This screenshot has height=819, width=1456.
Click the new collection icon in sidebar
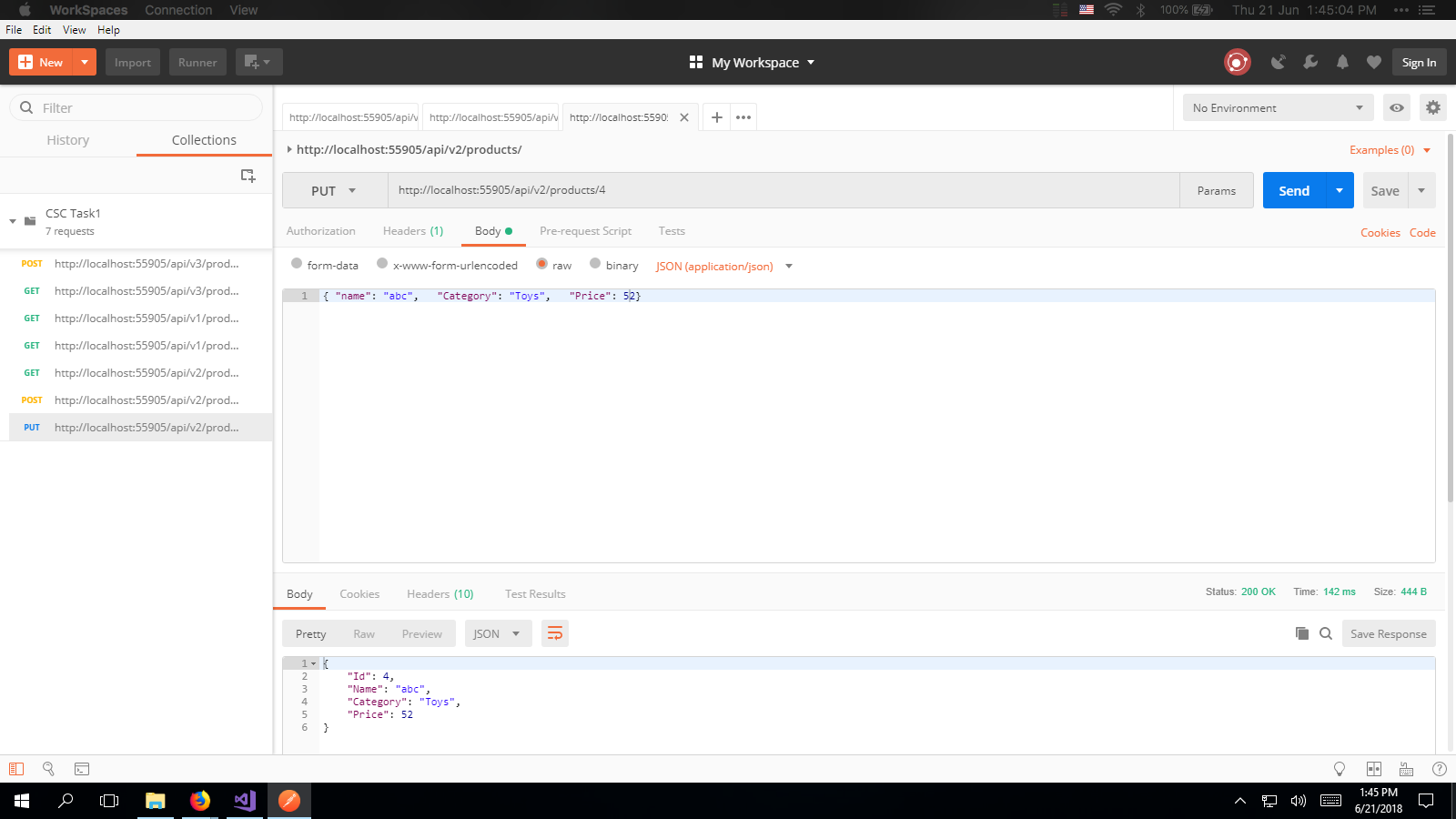(248, 176)
